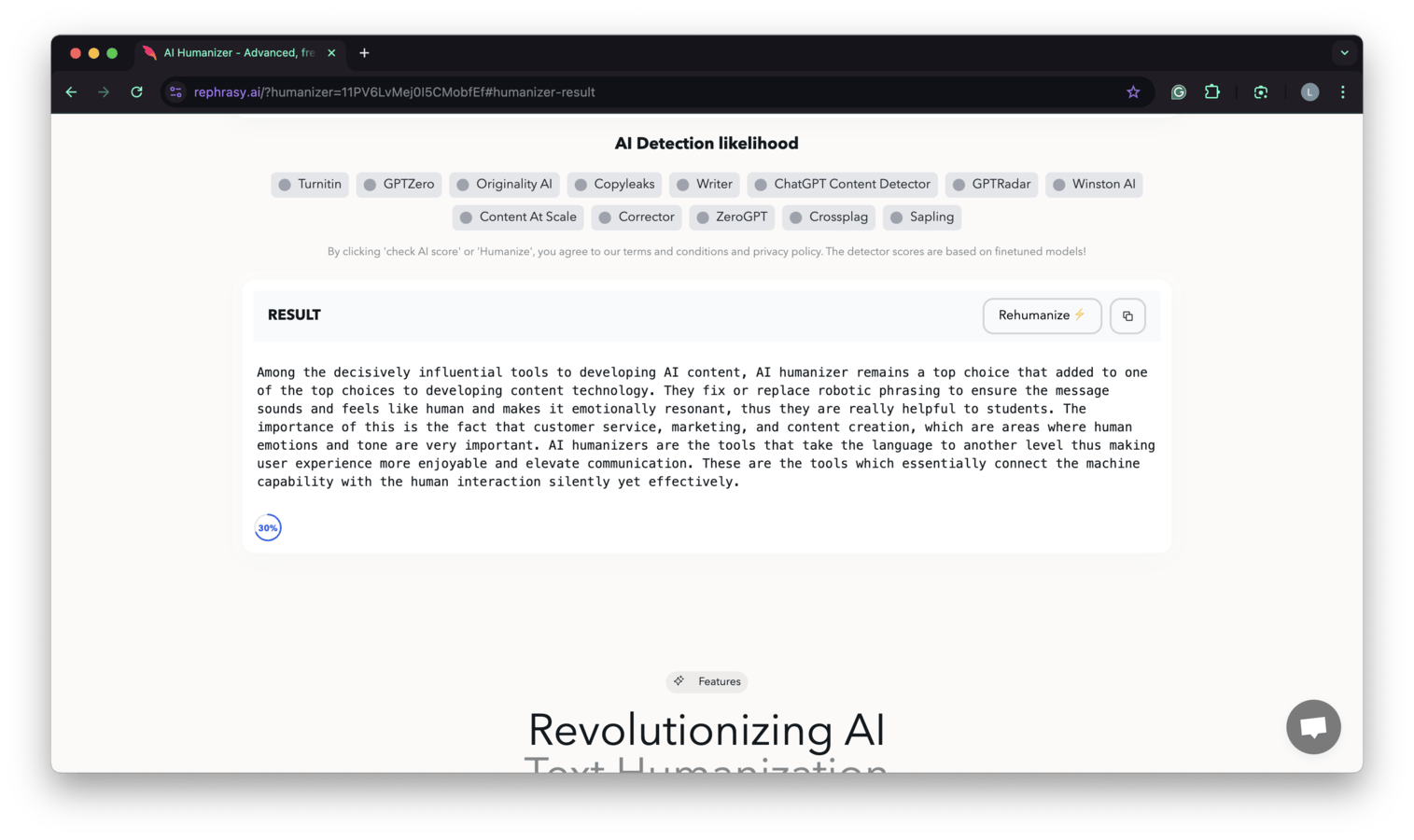
Task: Select the Winston AI detector chip
Action: 1094,184
